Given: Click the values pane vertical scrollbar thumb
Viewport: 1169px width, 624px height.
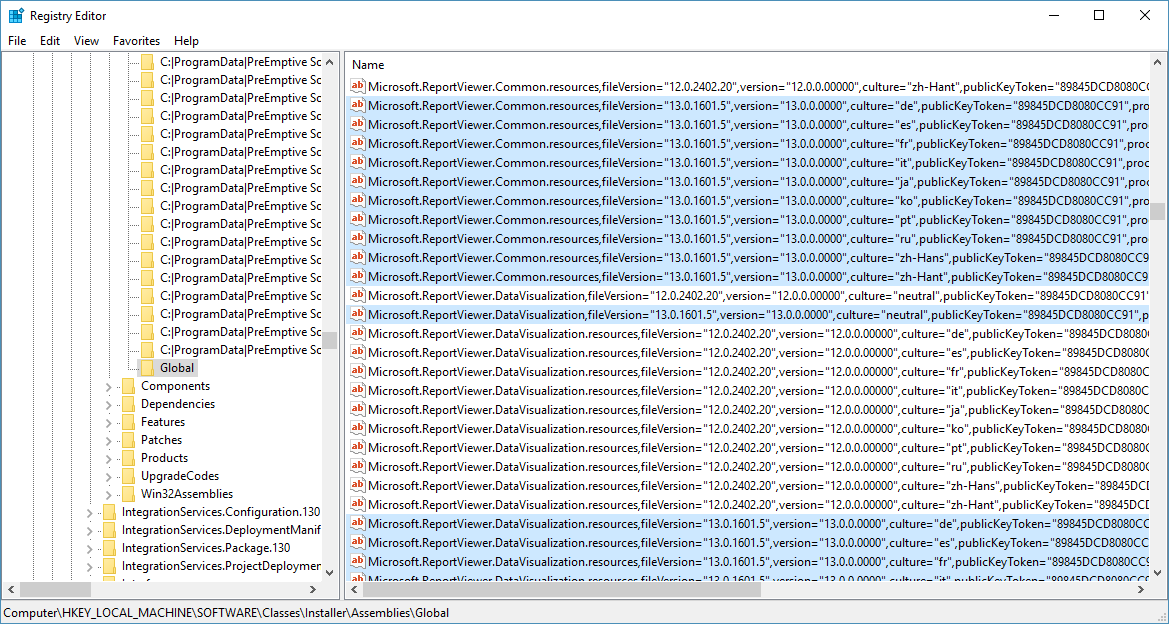Looking at the screenshot, I should click(x=1158, y=211).
